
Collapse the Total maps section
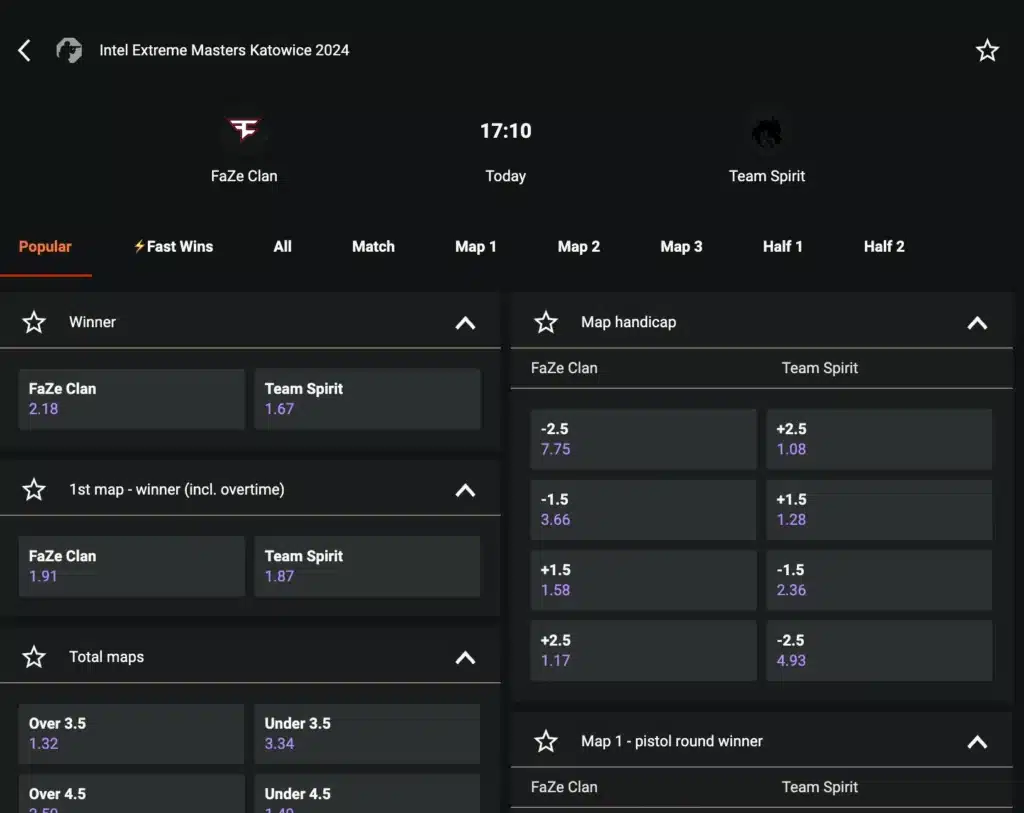pos(465,657)
